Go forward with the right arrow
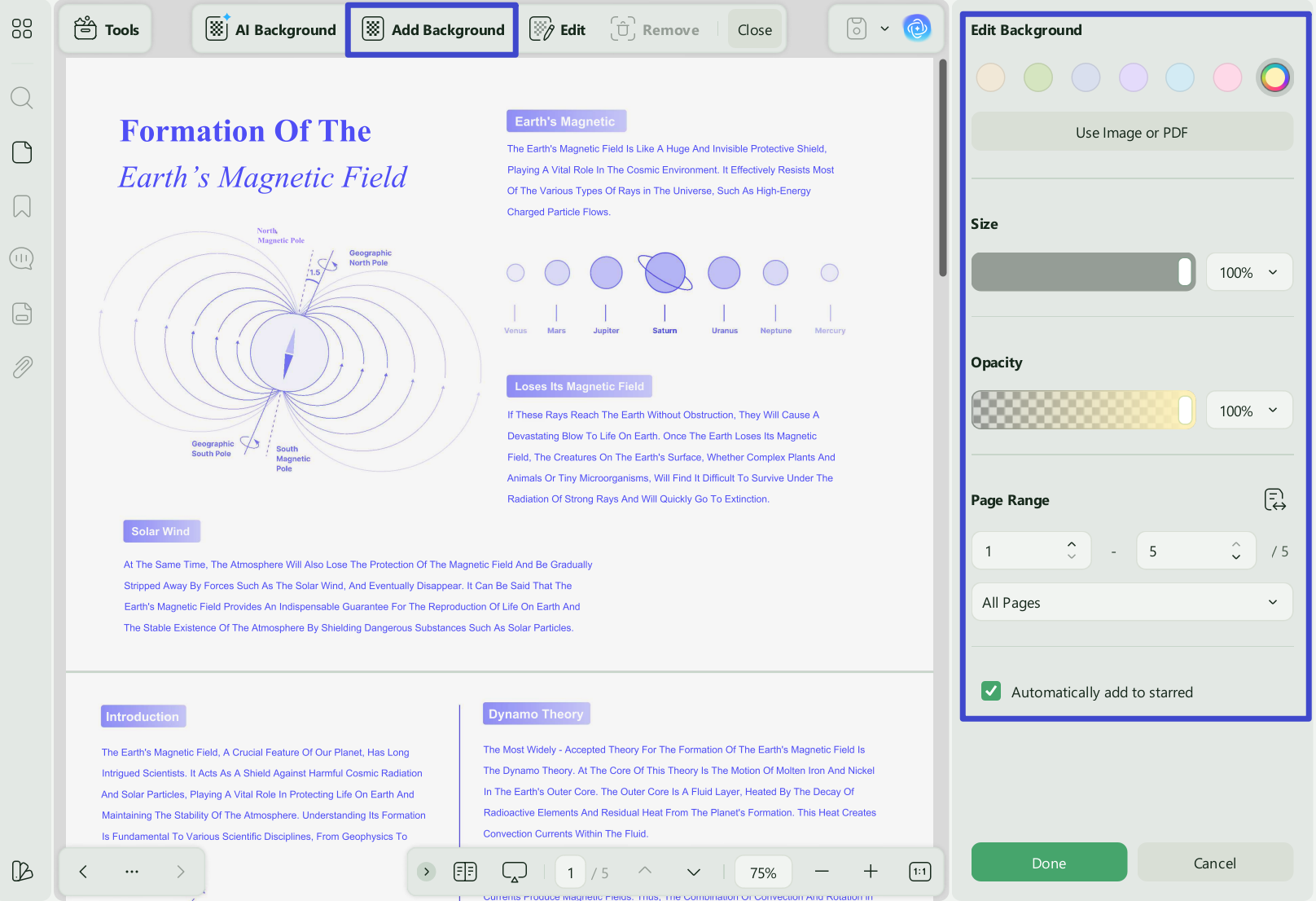Viewport: 1316px width, 901px height. tap(181, 872)
